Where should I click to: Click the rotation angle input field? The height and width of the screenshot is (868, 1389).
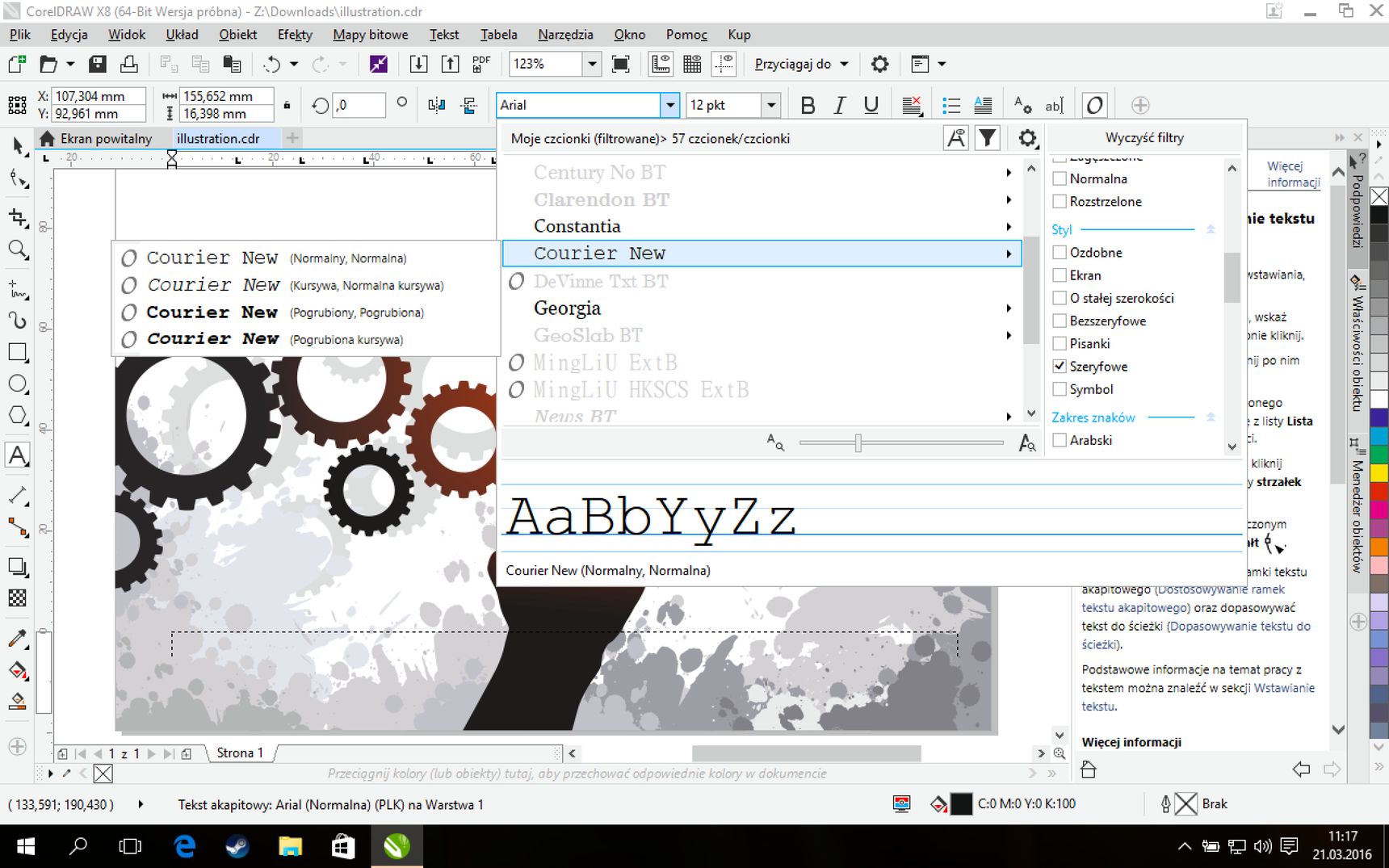(x=359, y=105)
